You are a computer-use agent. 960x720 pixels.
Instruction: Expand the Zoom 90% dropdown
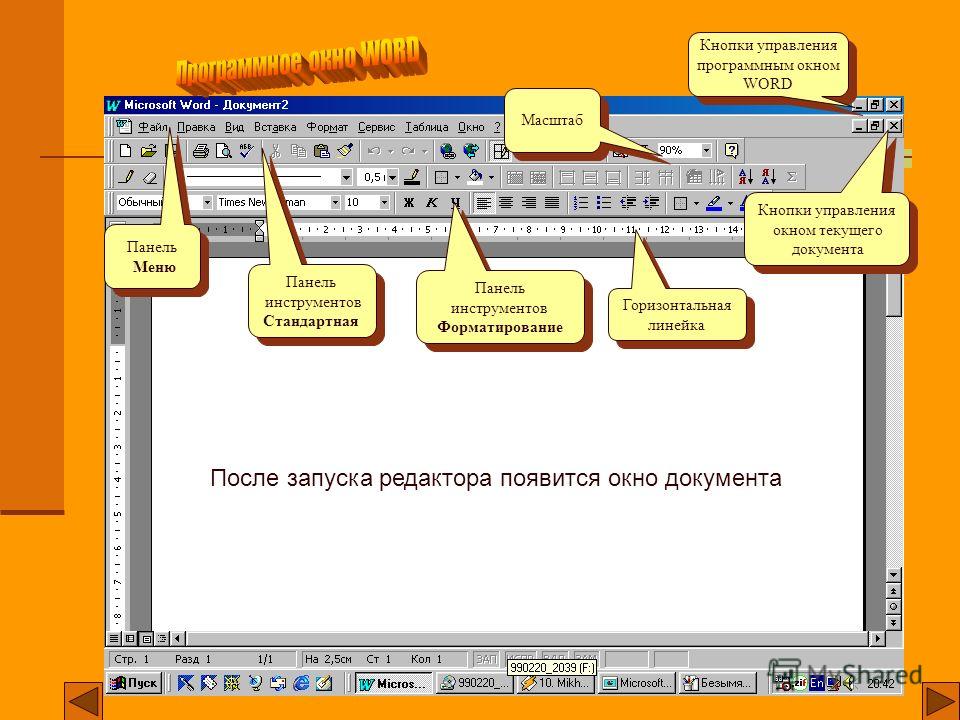coord(707,151)
